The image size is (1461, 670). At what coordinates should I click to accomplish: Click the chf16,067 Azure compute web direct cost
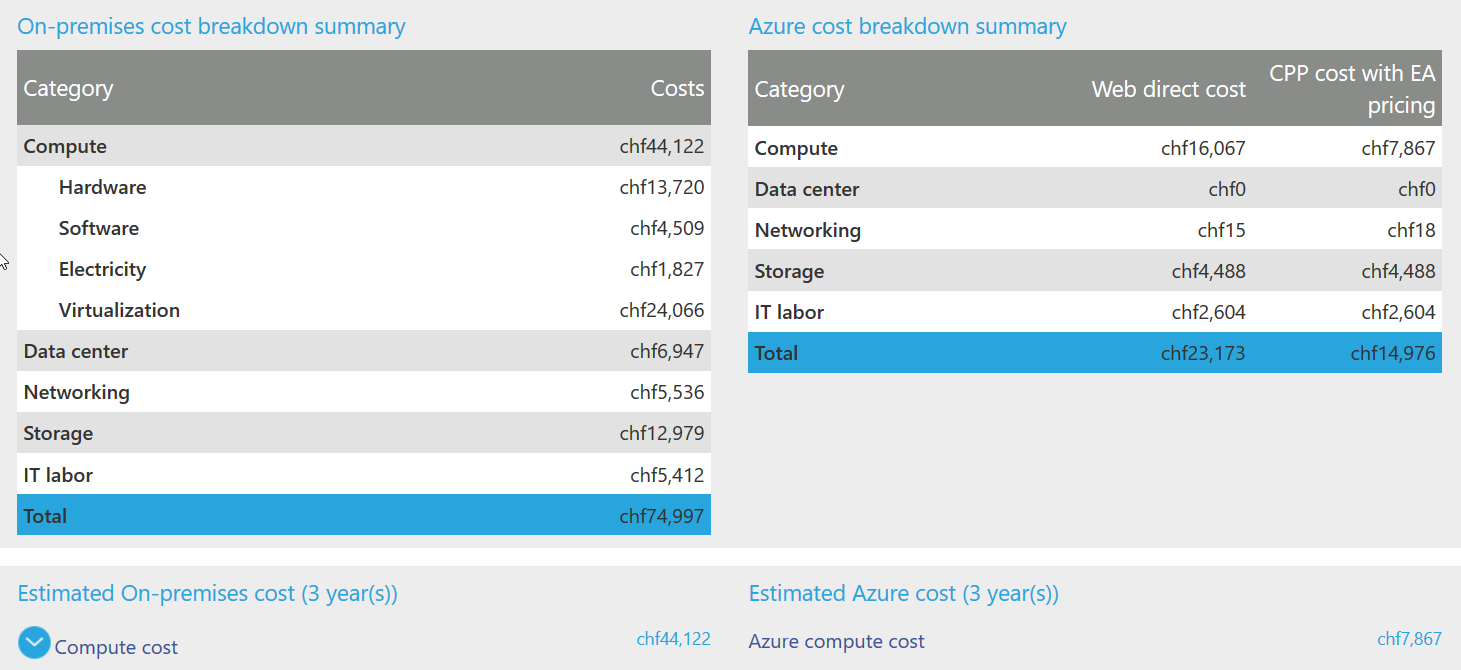pyautogui.click(x=1203, y=148)
